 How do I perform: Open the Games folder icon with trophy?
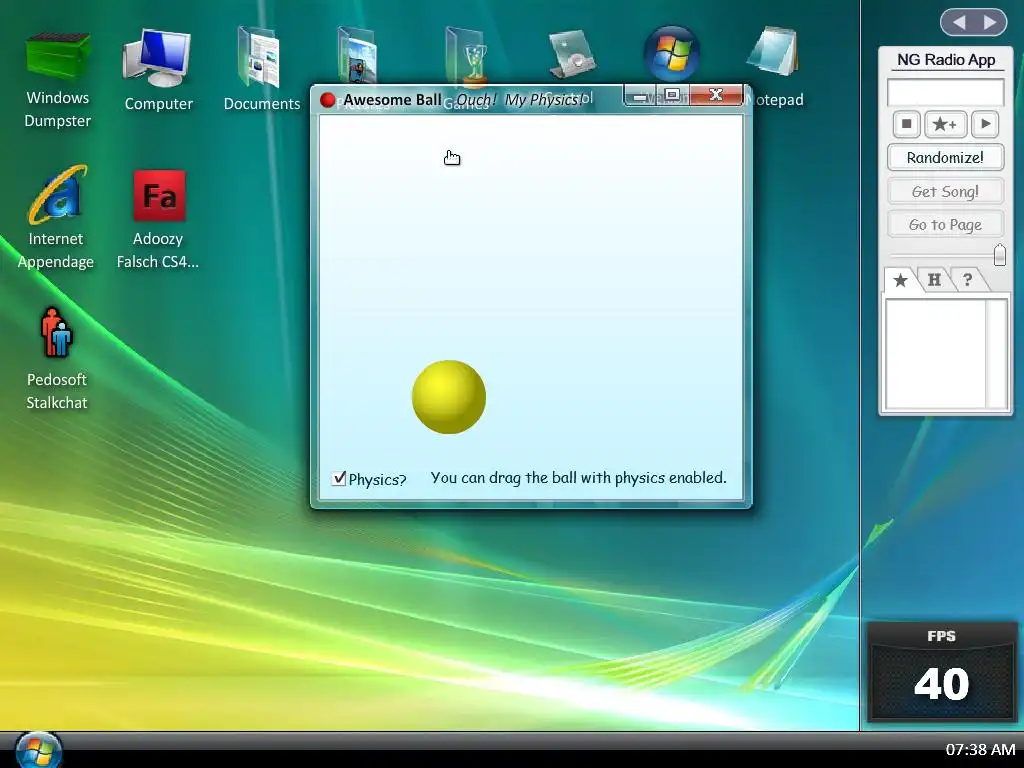pos(466,56)
